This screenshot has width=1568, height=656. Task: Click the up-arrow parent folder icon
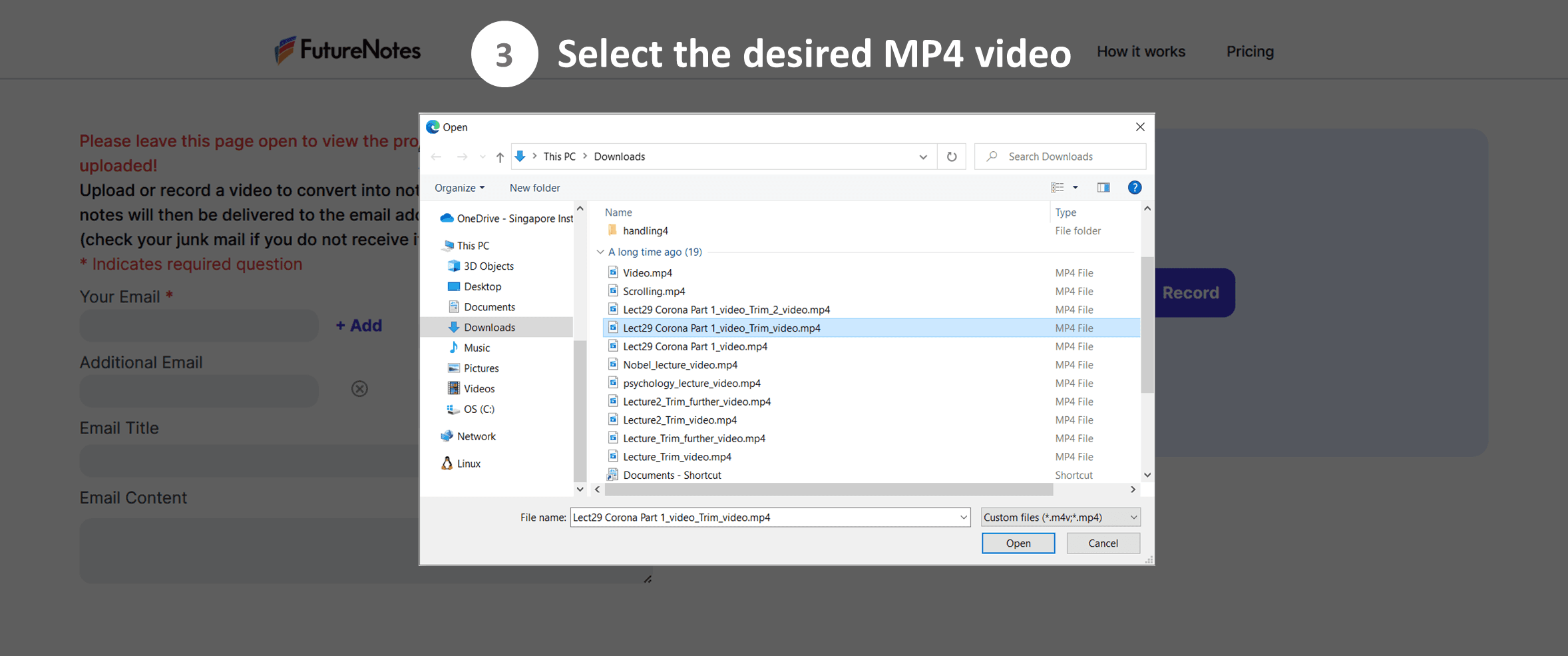click(500, 157)
